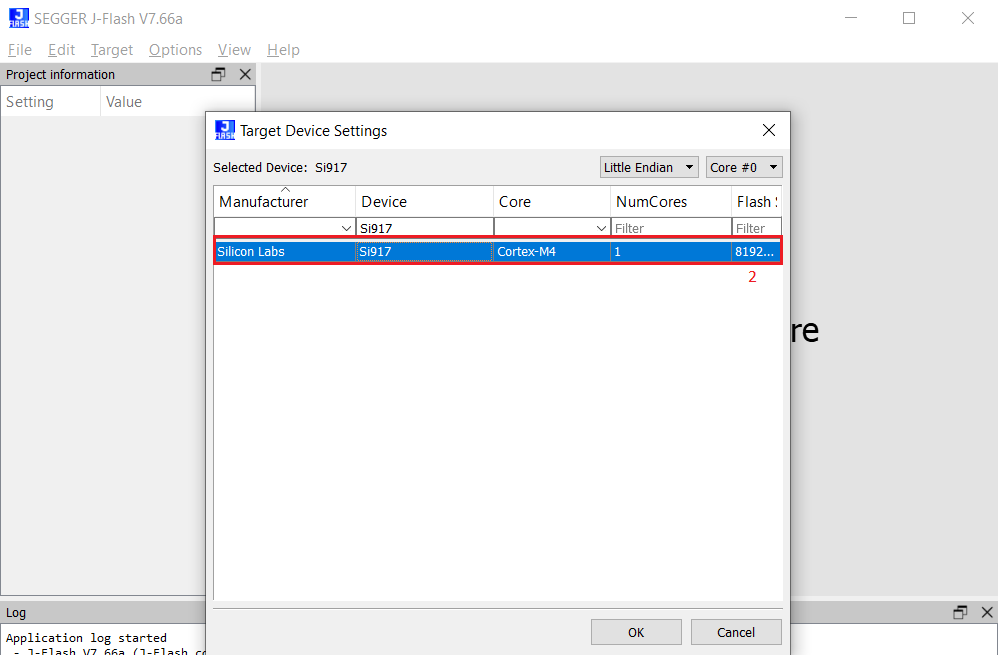Image resolution: width=998 pixels, height=655 pixels.
Task: Select the Cortex-M4 core cell
Action: pos(552,251)
